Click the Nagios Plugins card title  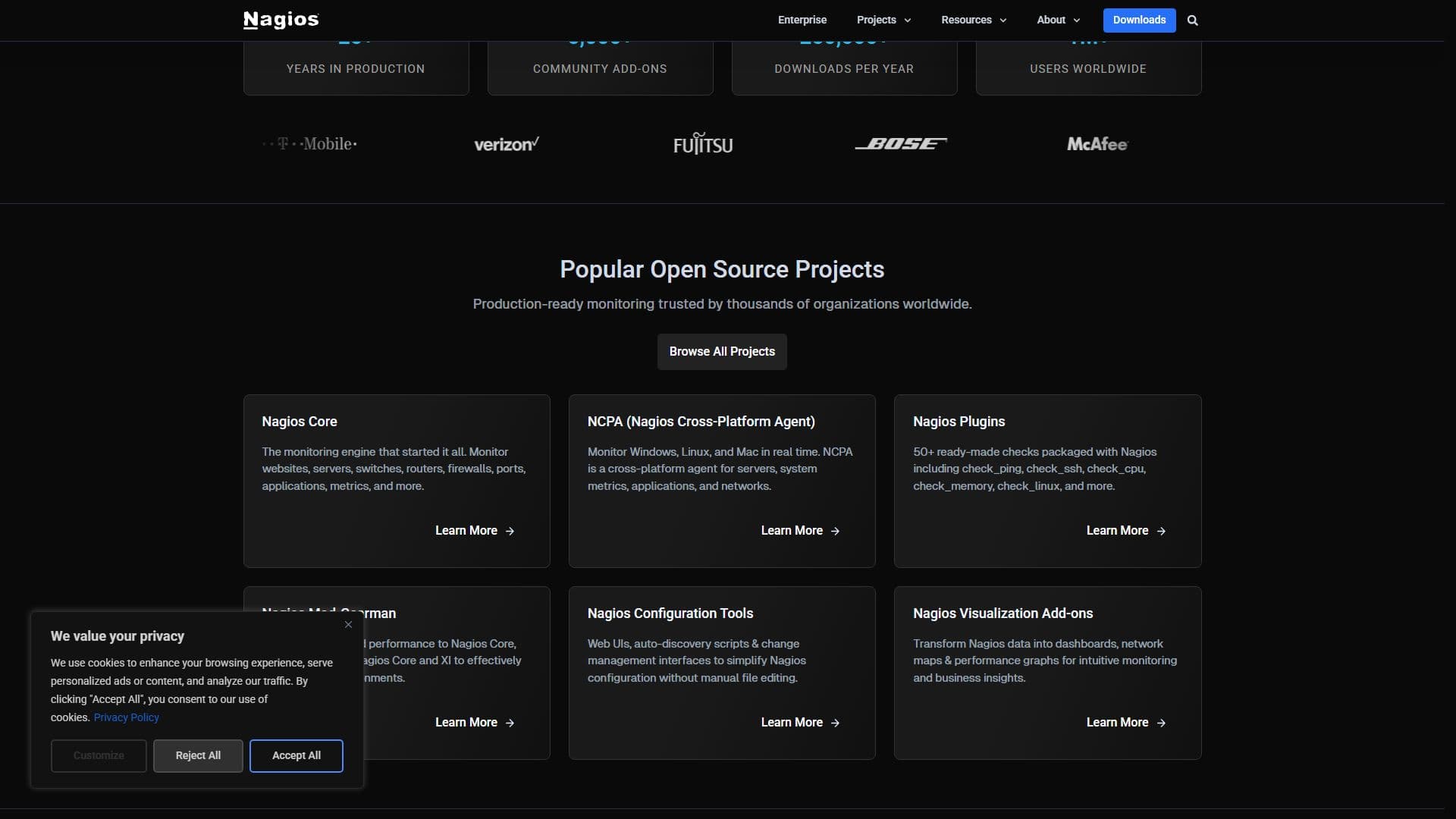959,422
